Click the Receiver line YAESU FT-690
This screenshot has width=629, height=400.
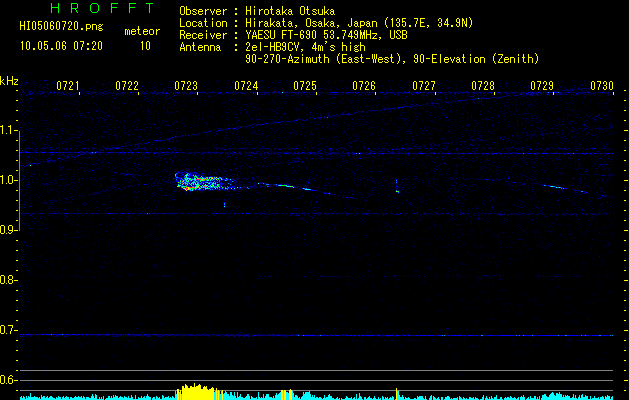[293, 35]
